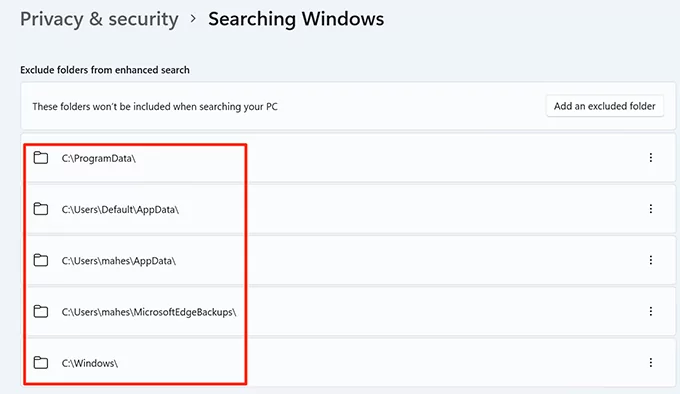Open more options for MicrosoftEdgeBackups folder
This screenshot has height=394, width=680.
tap(651, 311)
